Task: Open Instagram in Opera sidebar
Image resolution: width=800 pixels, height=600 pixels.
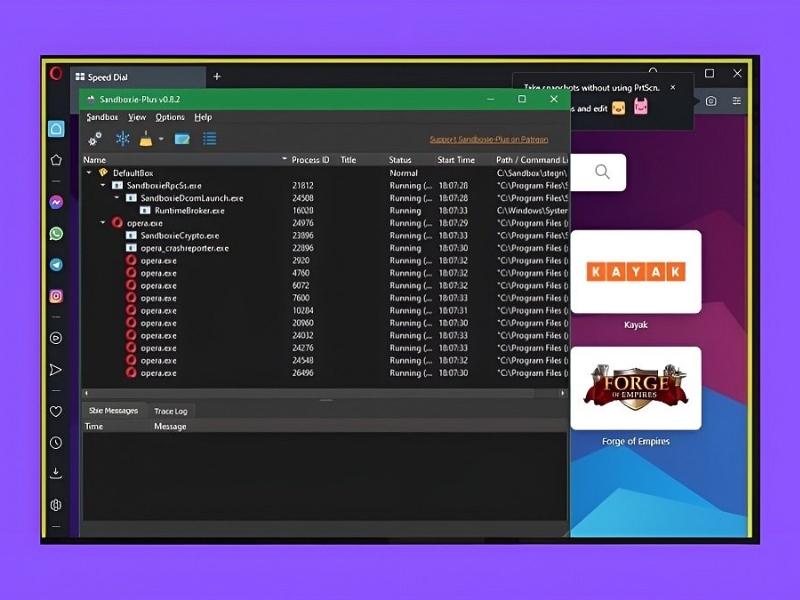Action: click(x=56, y=296)
